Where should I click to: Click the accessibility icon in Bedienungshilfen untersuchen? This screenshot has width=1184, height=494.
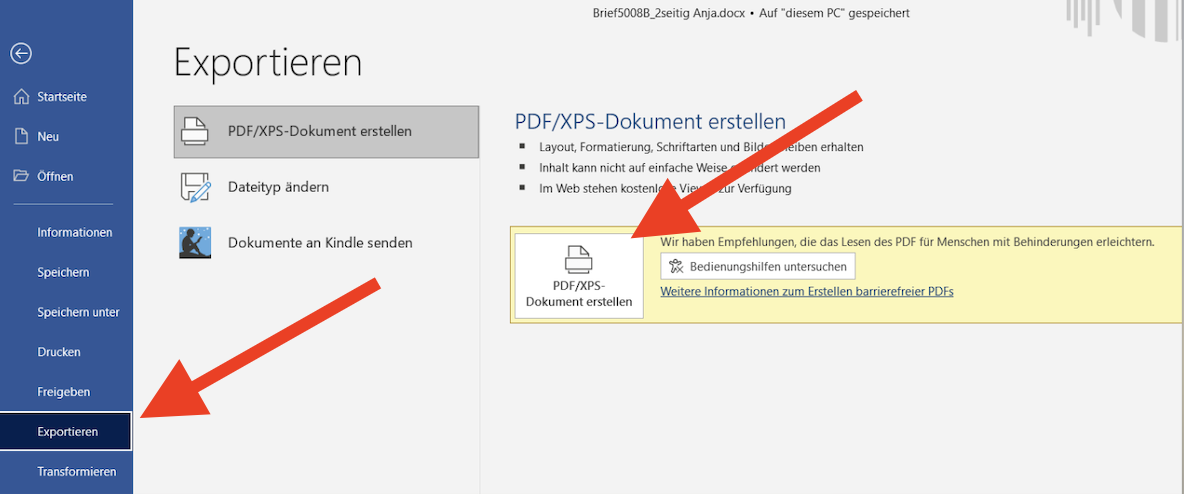676,267
